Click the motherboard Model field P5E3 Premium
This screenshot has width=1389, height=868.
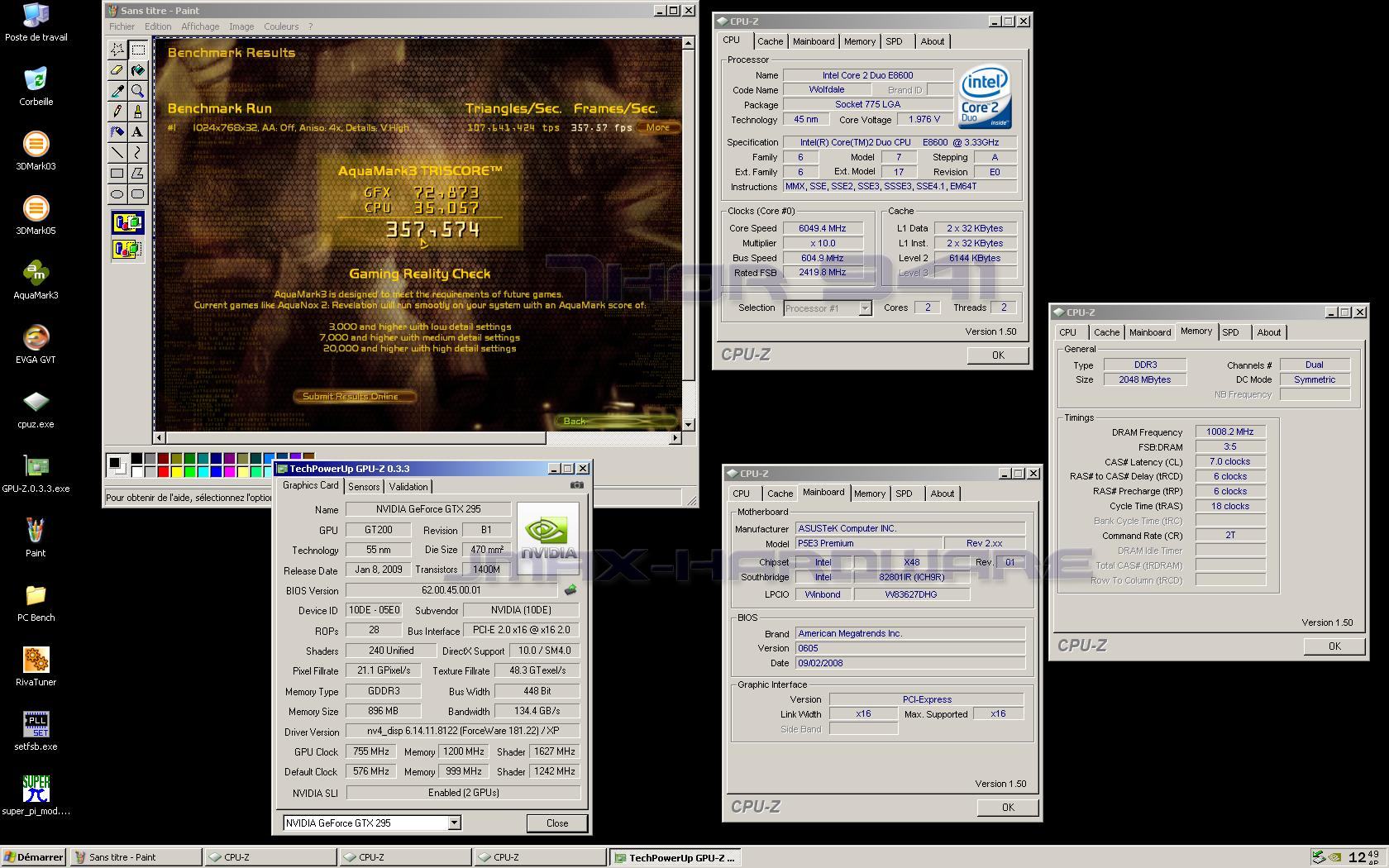tap(868, 543)
